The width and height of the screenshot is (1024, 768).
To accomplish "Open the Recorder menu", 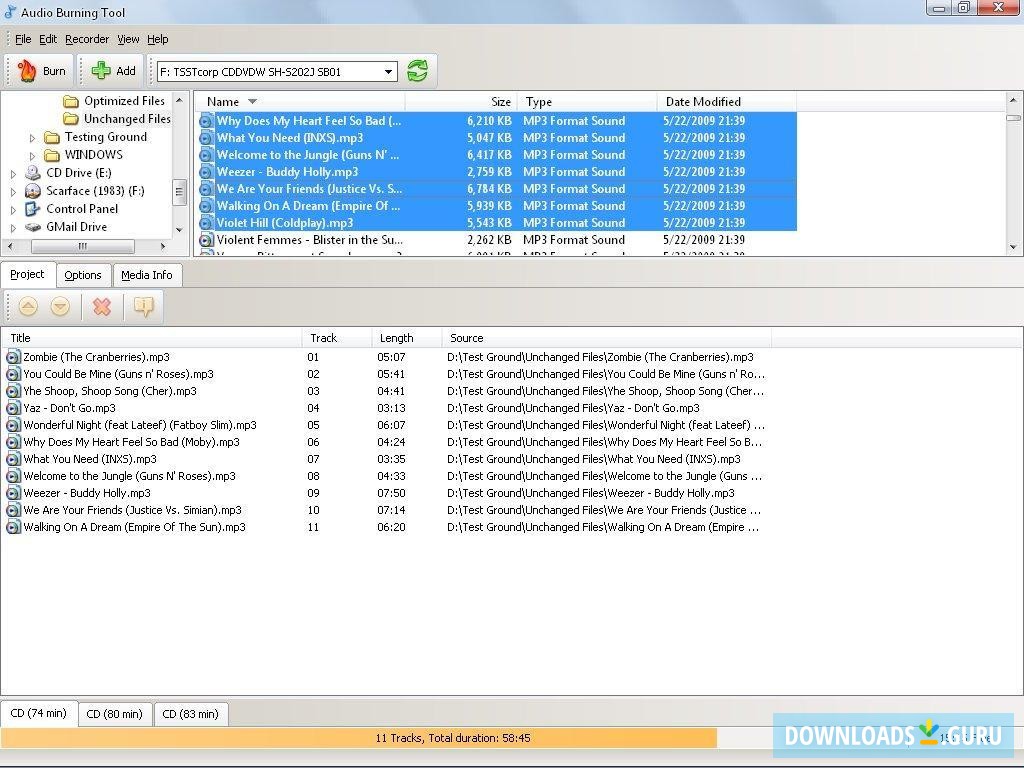I will (87, 39).
